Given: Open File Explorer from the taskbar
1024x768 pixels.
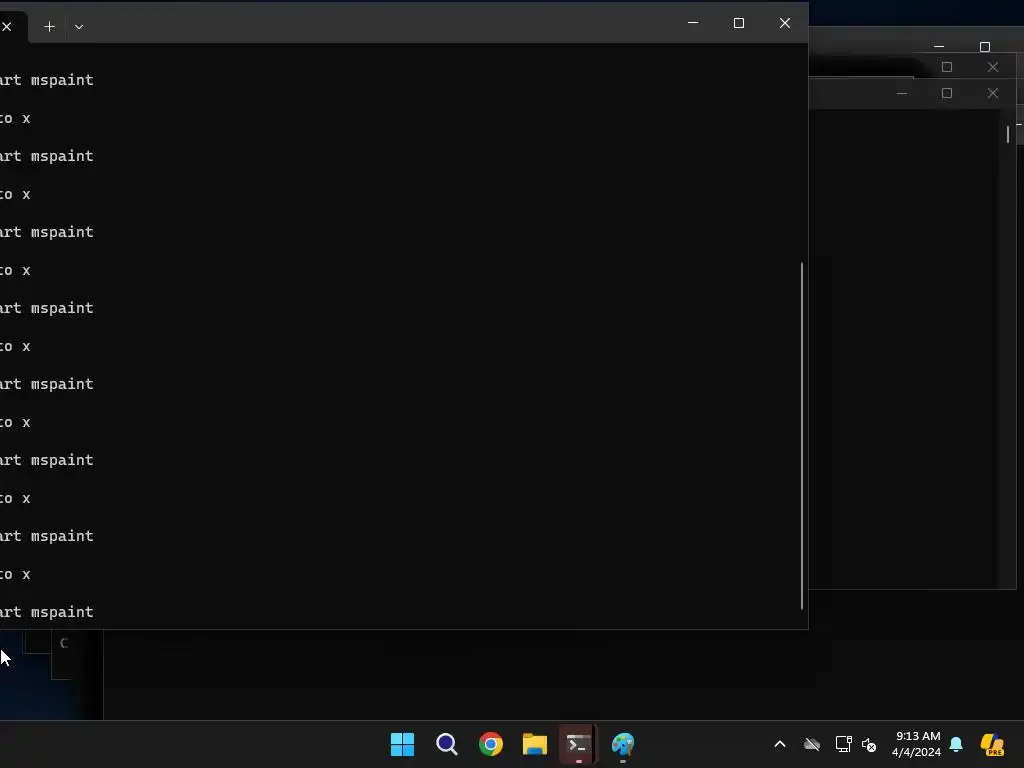Looking at the screenshot, I should click(x=535, y=744).
